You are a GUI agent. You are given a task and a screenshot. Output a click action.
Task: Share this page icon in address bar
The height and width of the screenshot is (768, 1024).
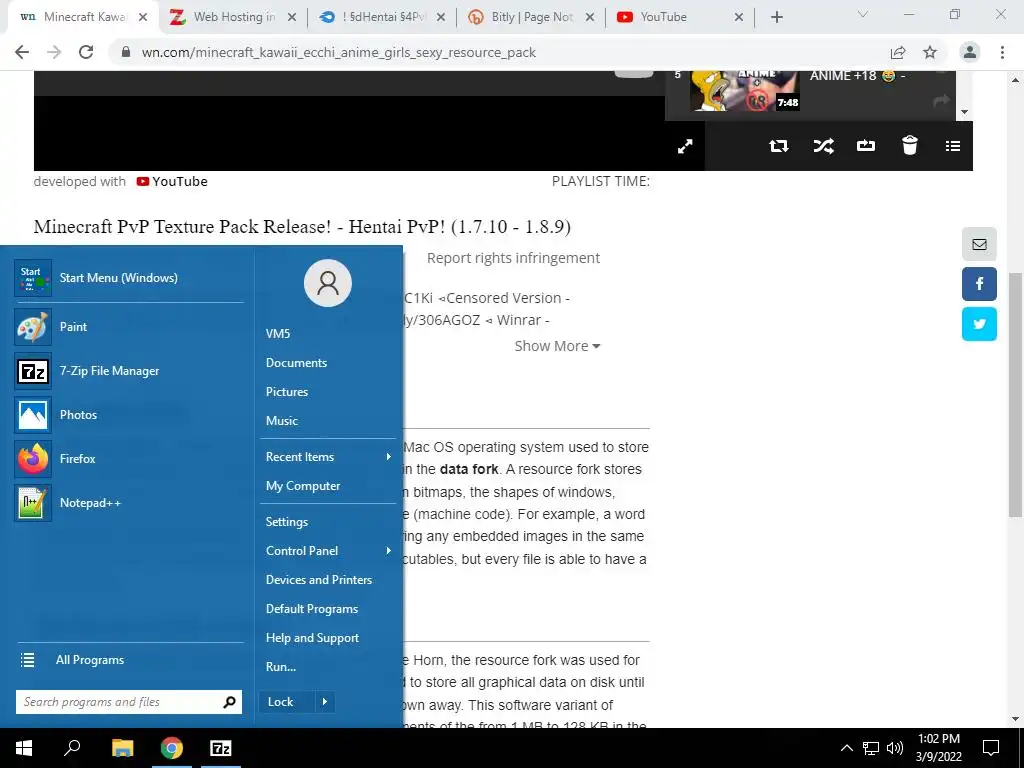click(898, 52)
